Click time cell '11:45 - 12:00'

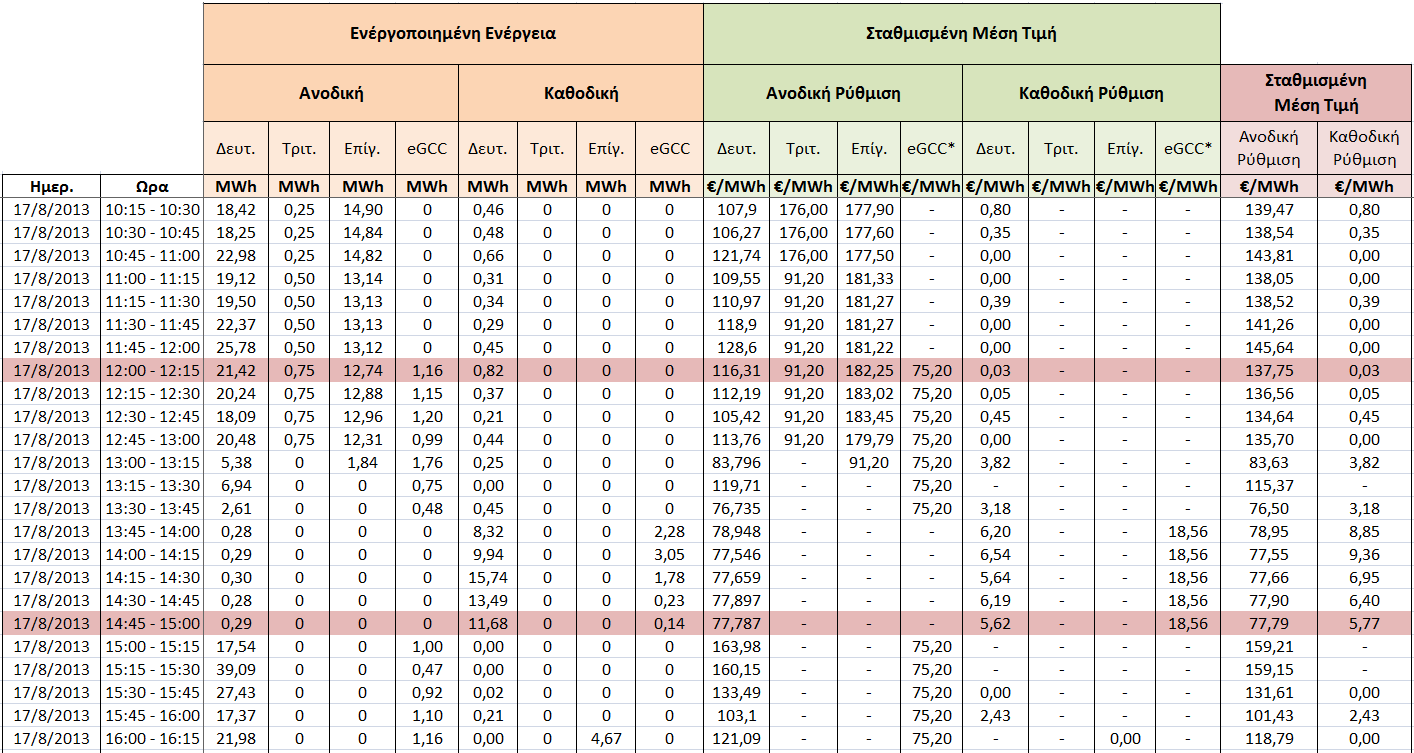pos(153,348)
